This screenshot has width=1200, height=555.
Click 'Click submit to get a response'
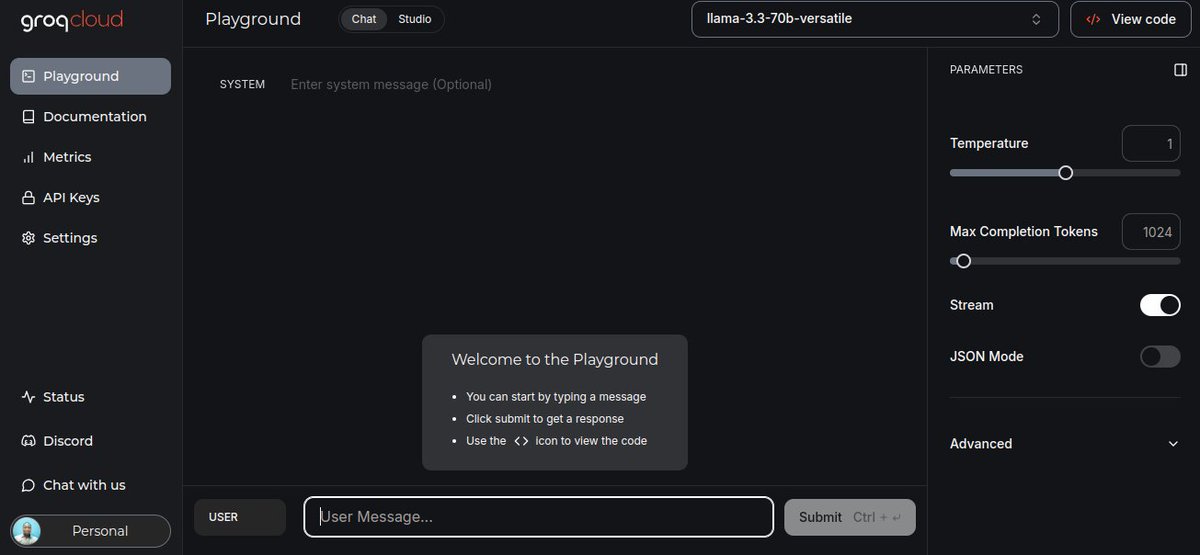pyautogui.click(x=545, y=419)
